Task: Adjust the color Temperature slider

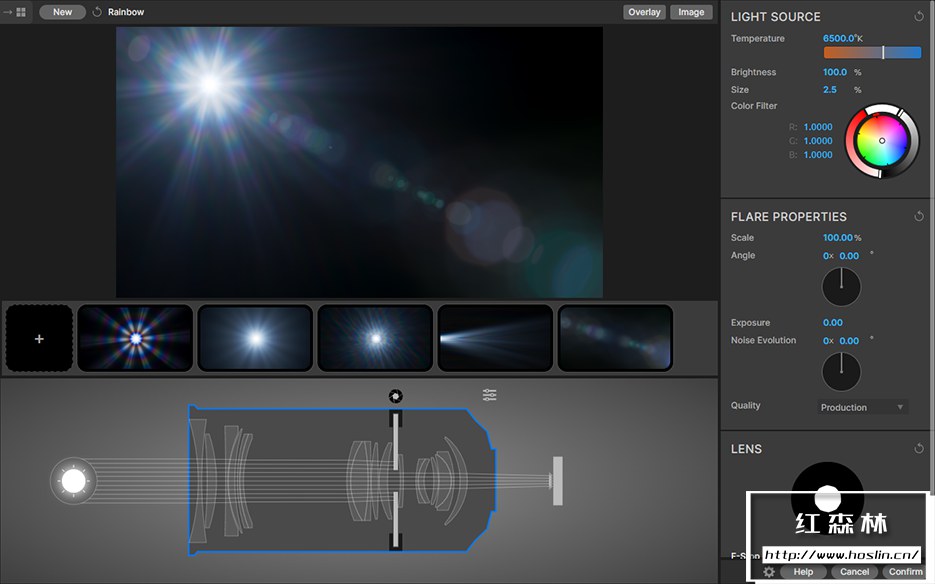Action: pyautogui.click(x=872, y=52)
